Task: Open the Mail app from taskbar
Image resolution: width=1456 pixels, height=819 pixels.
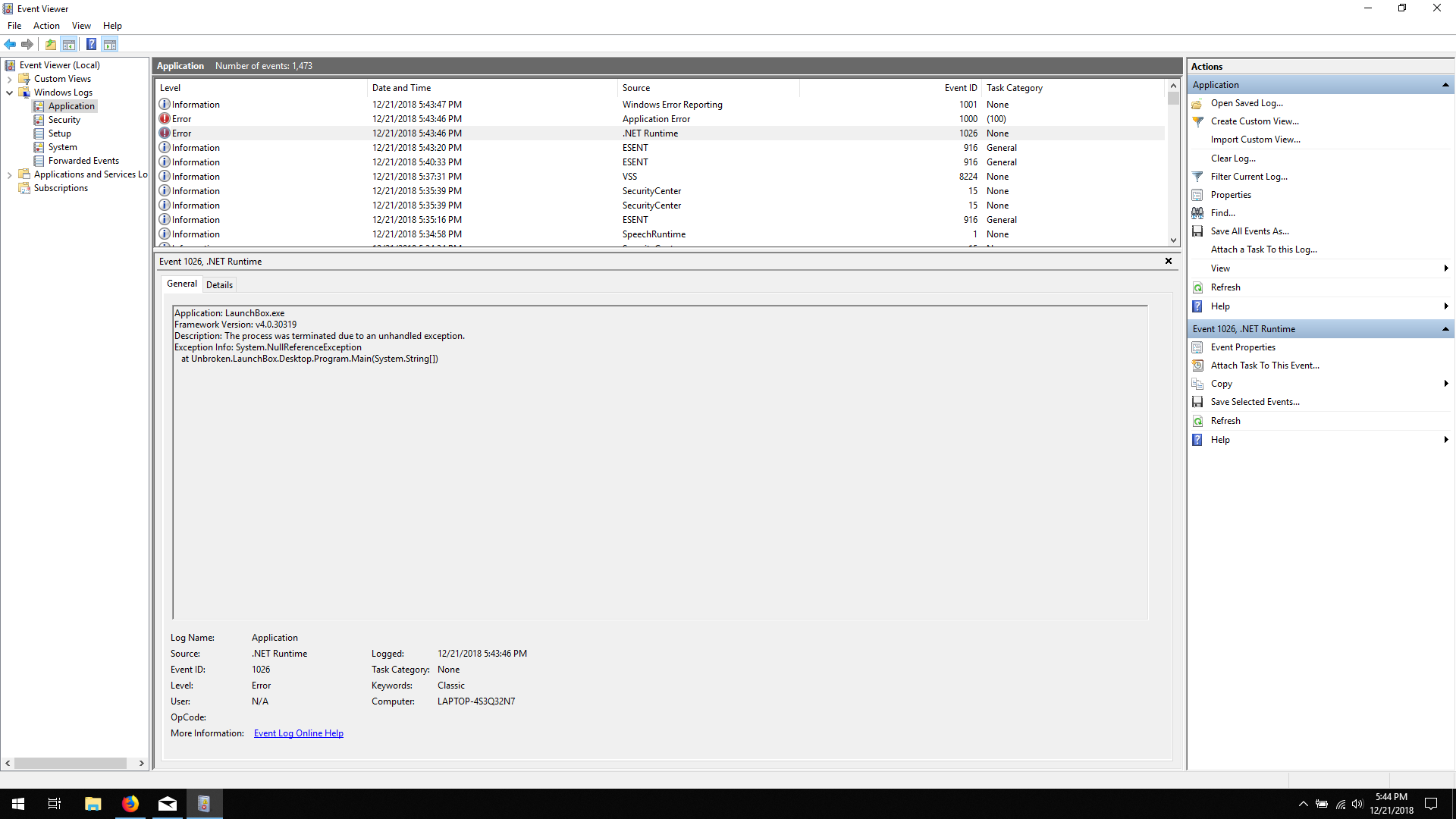Action: point(168,804)
